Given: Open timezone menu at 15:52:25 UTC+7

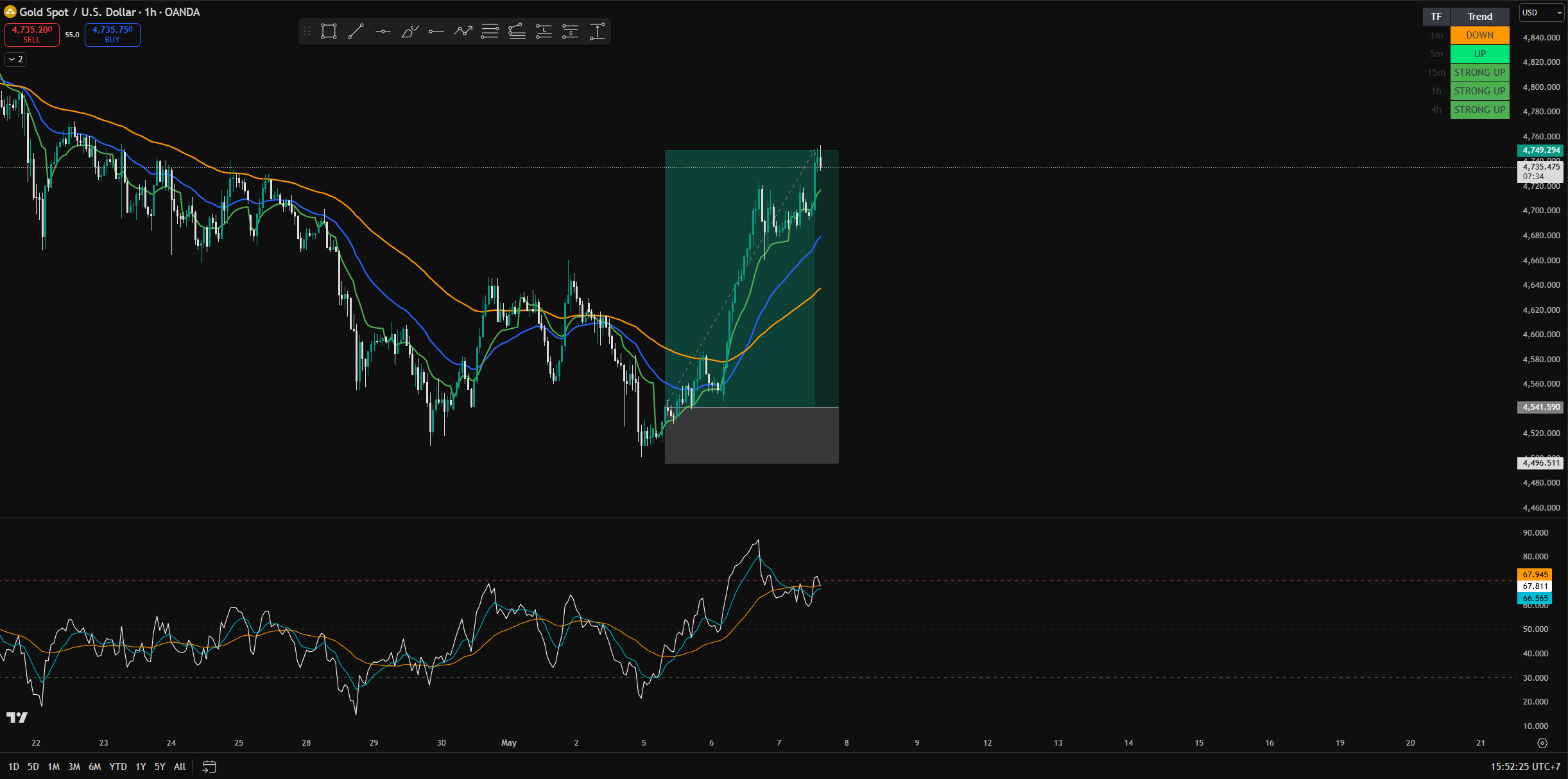Looking at the screenshot, I should (1525, 766).
